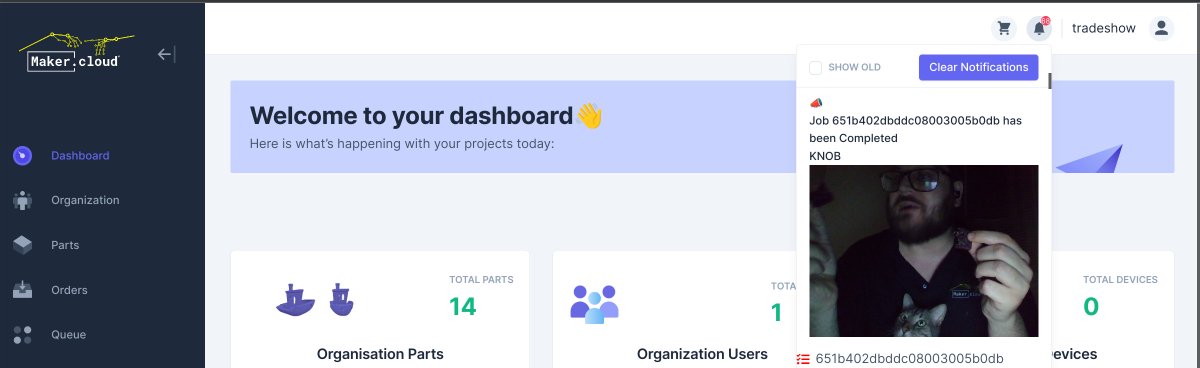The width and height of the screenshot is (1200, 368).
Task: Click the Parts cube icon
Action: coord(23,245)
